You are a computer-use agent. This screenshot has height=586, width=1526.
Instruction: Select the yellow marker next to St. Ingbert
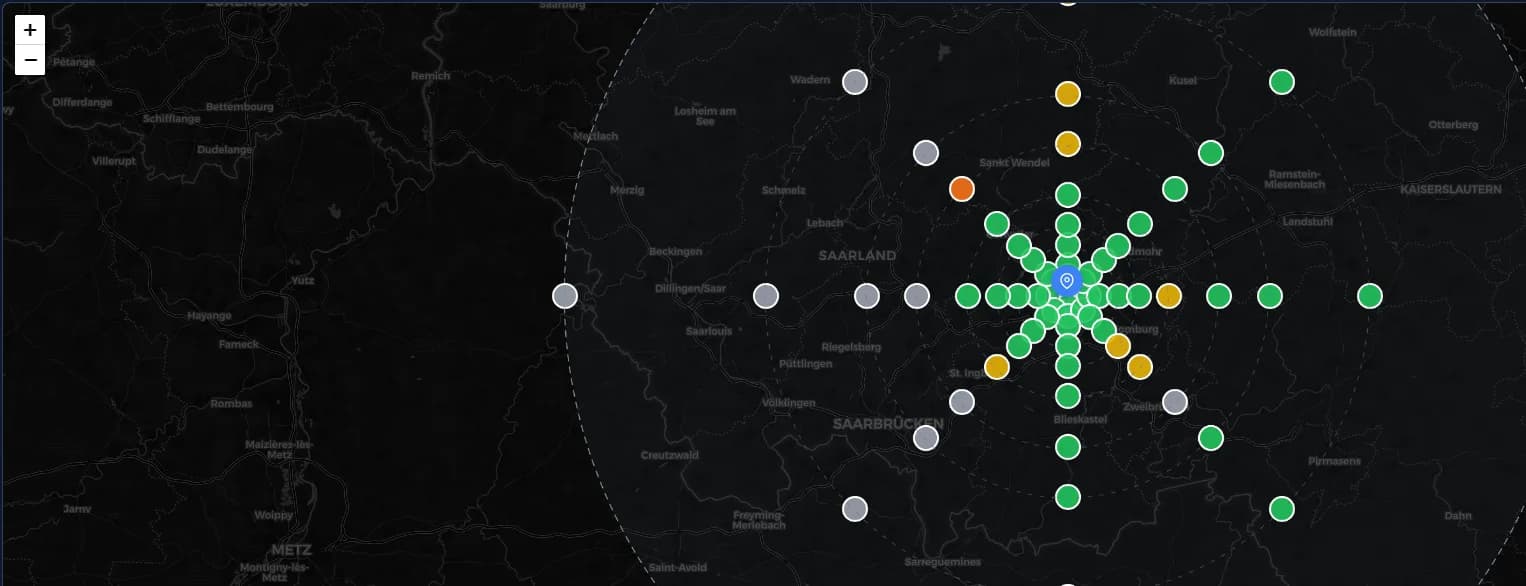coord(997,367)
